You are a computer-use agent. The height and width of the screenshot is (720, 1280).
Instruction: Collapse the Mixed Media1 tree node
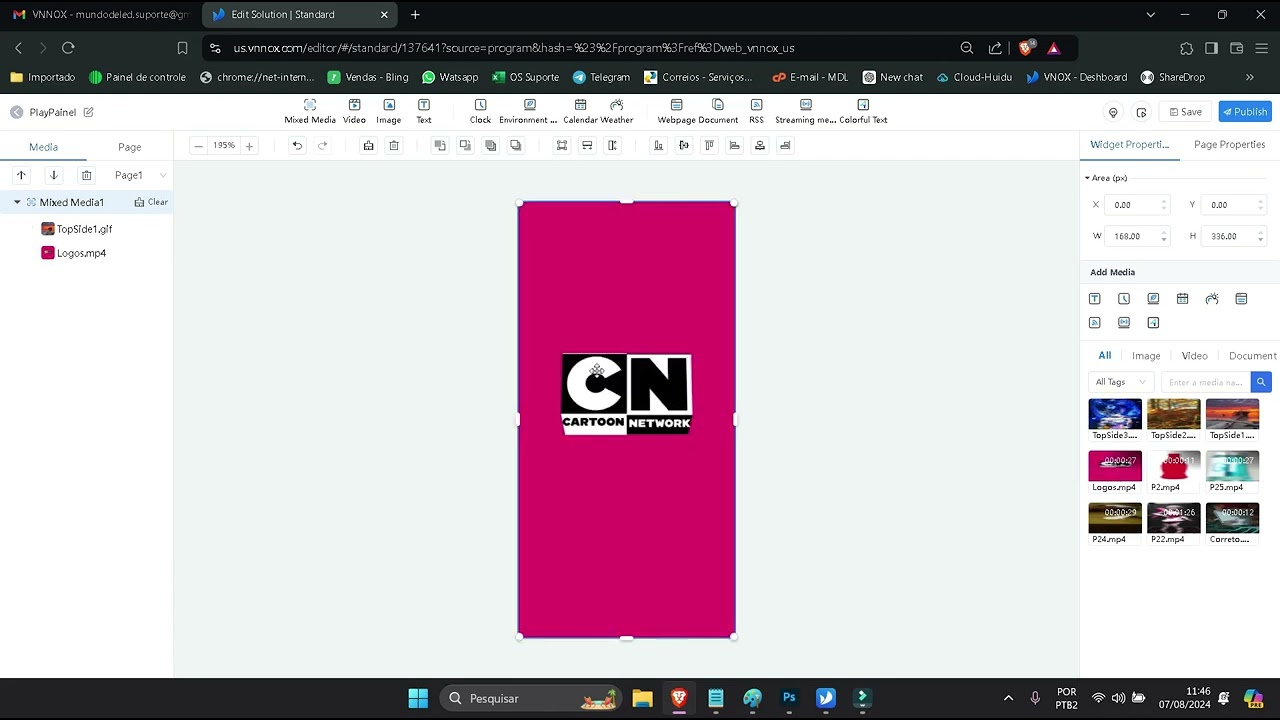tap(17, 202)
